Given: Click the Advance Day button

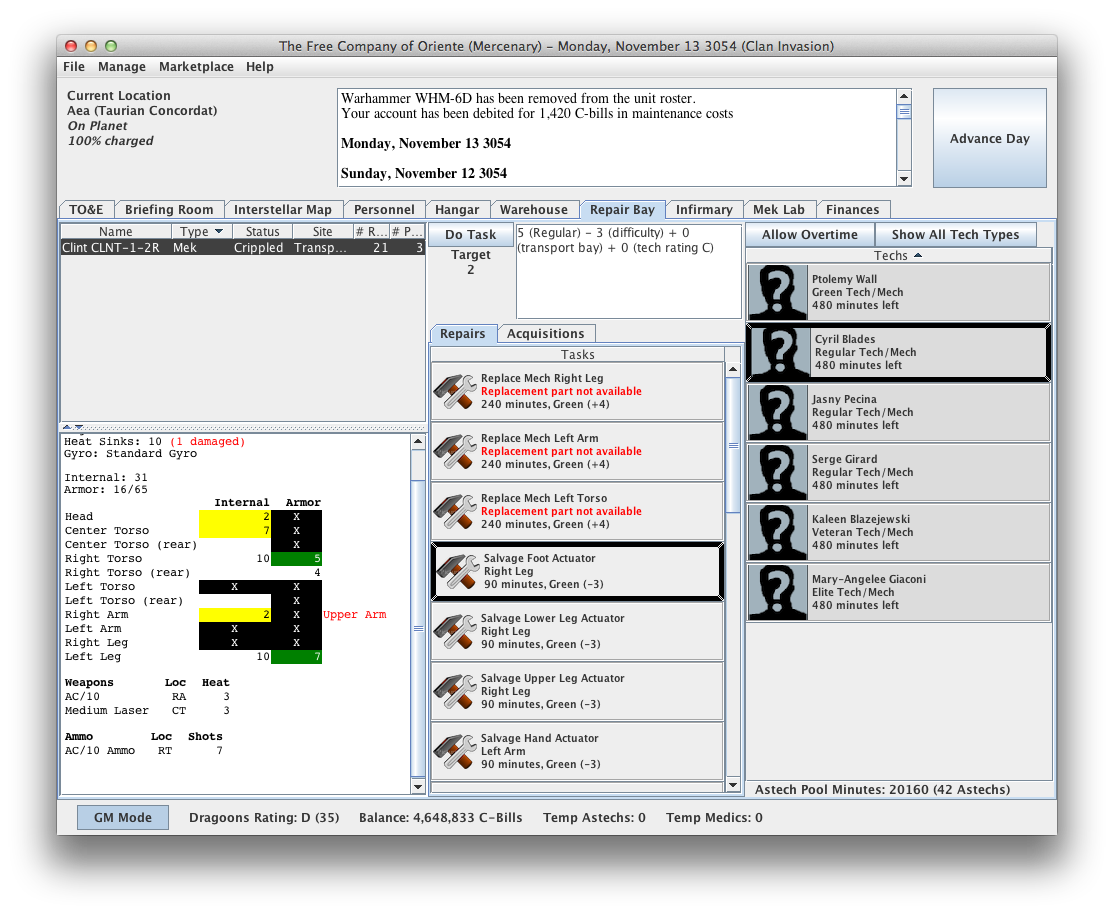Looking at the screenshot, I should click(989, 138).
